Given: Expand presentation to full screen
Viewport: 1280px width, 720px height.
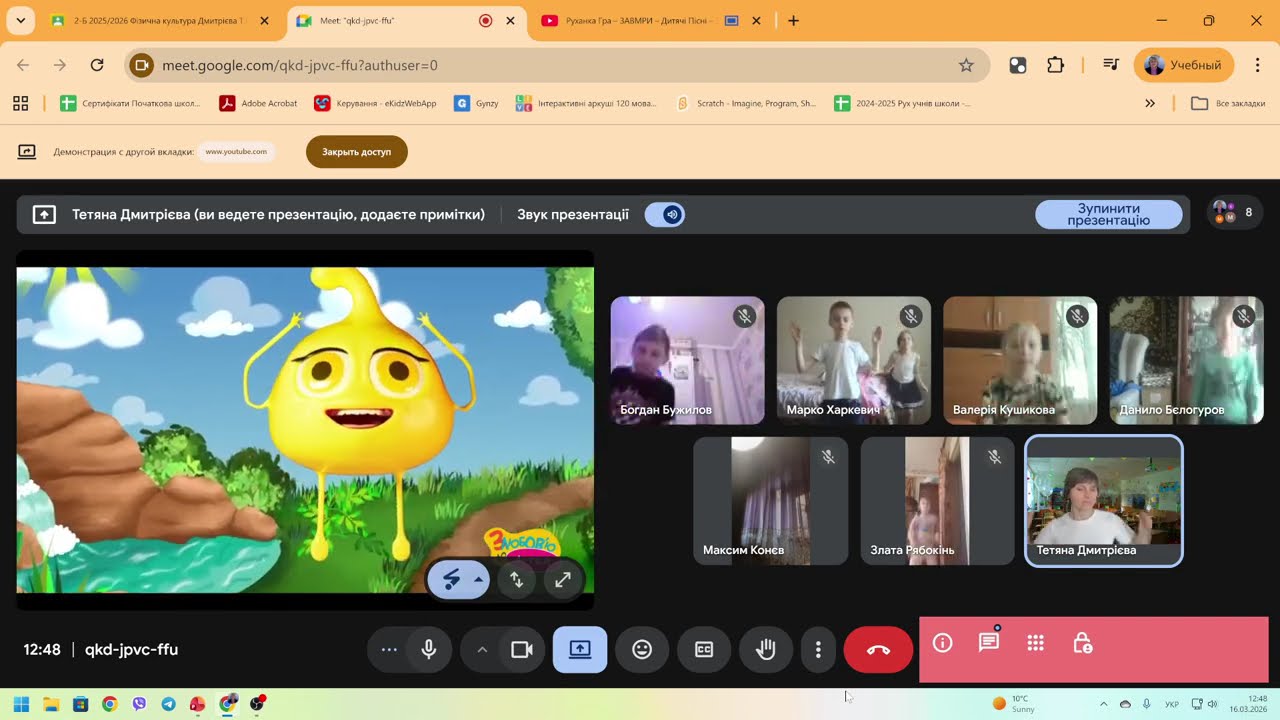Looking at the screenshot, I should point(563,579).
